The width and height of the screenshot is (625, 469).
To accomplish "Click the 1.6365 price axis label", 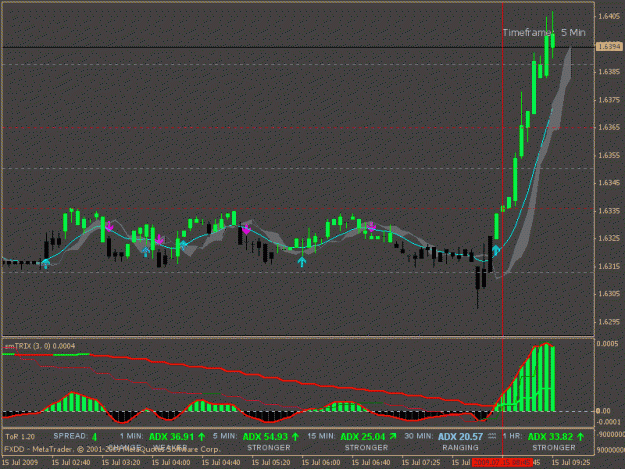I will [609, 128].
